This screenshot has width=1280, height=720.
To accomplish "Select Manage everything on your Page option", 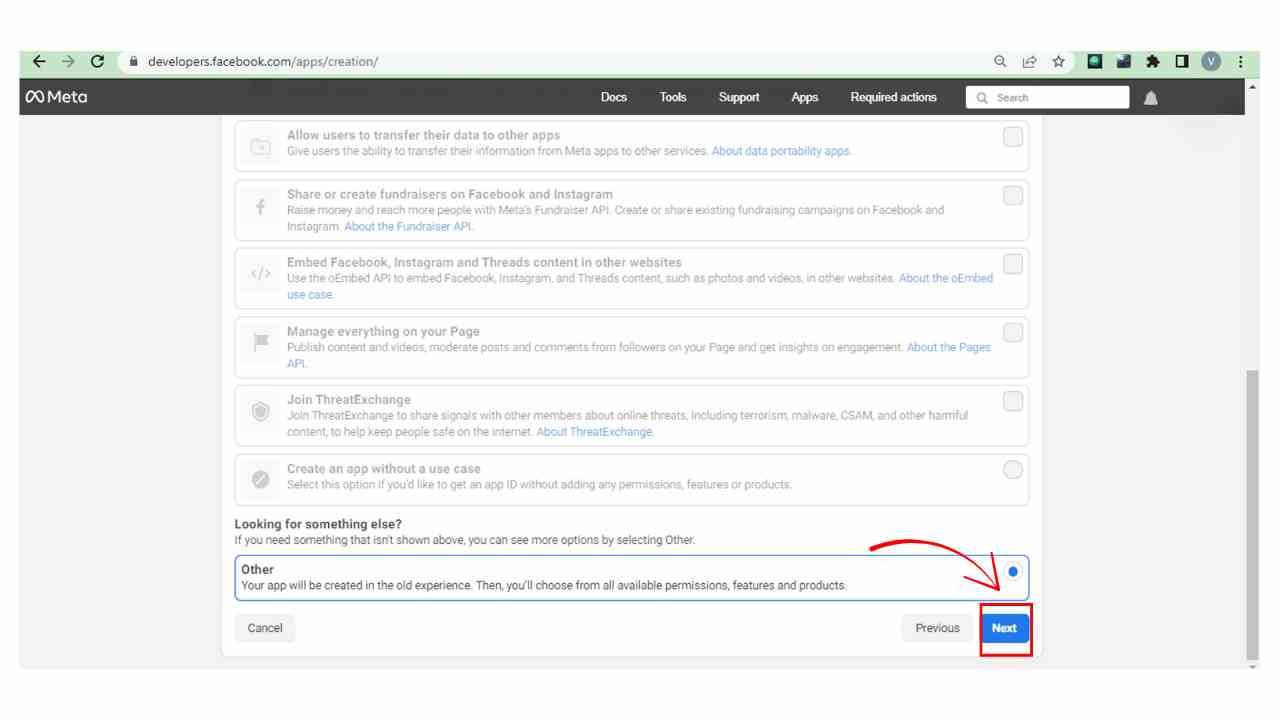I will (1013, 333).
